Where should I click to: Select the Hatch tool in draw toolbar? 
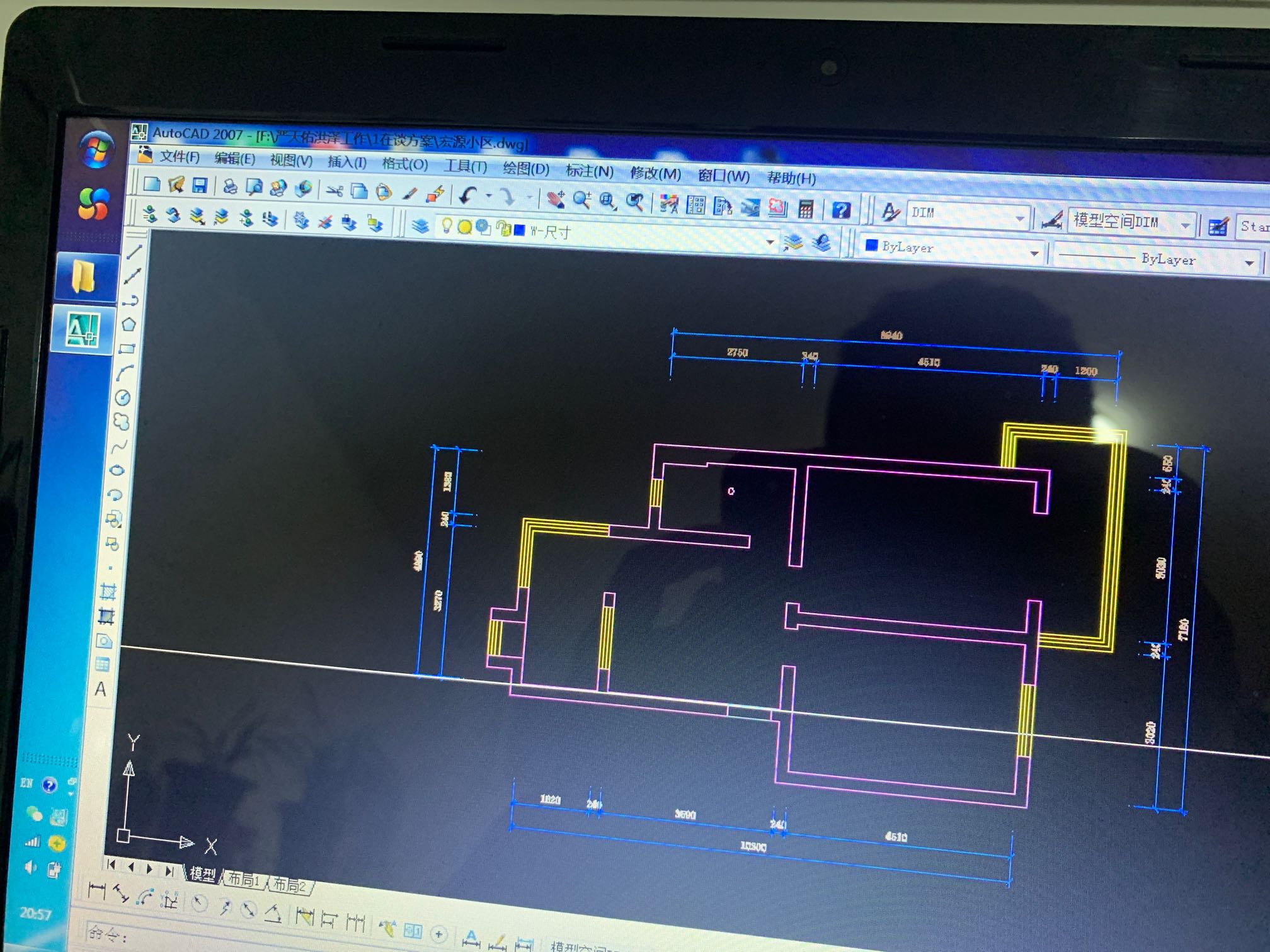[x=108, y=591]
